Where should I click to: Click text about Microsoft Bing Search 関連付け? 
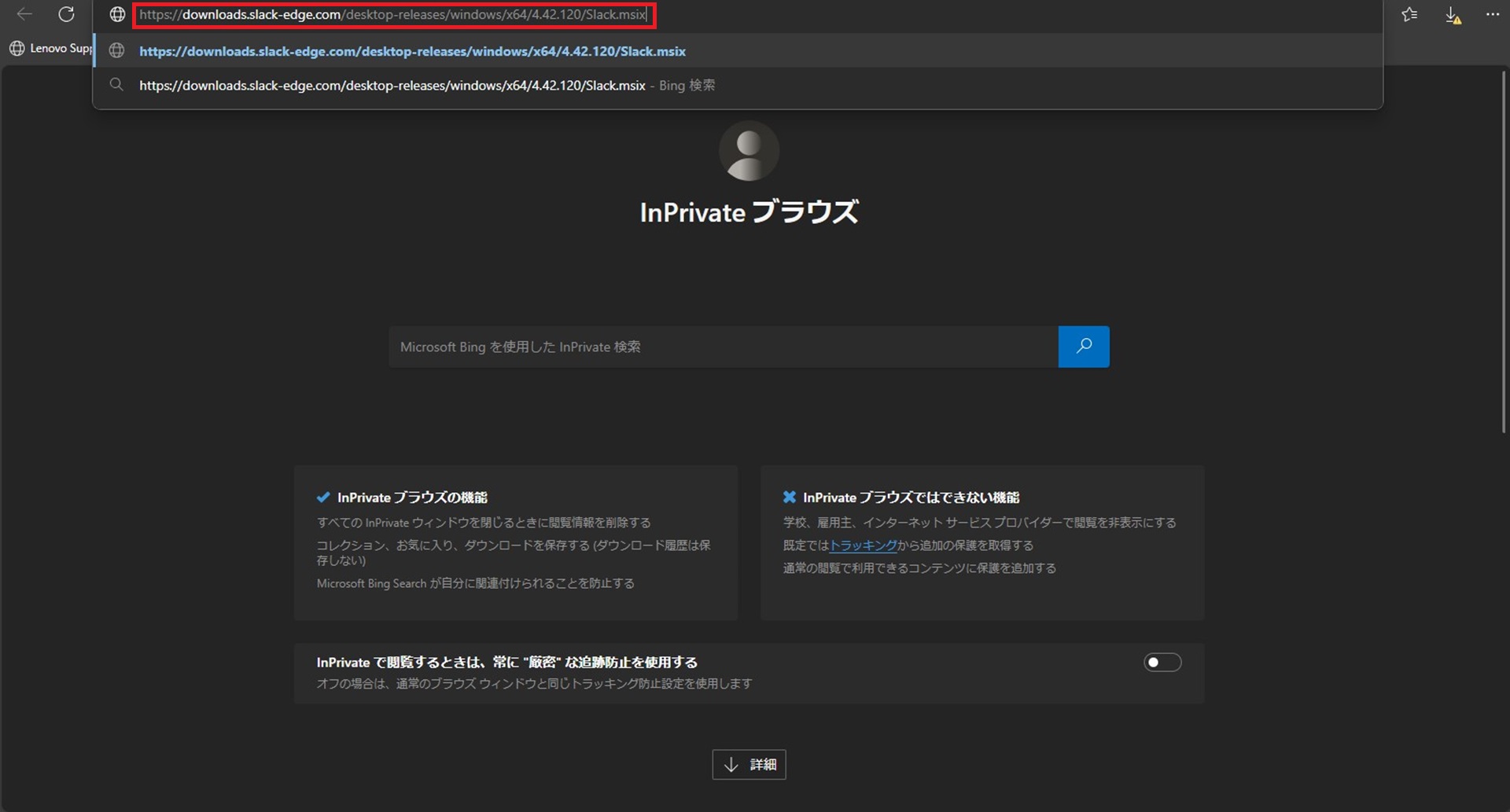tap(475, 583)
